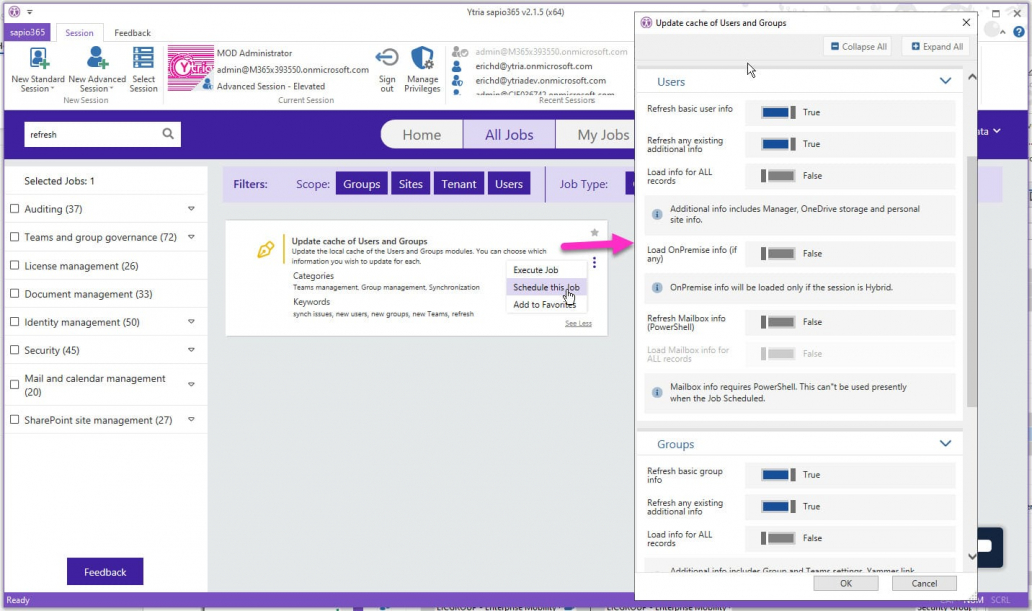Image resolution: width=1032 pixels, height=611 pixels.
Task: Choose Add to Favorites menu item
Action: [546, 305]
